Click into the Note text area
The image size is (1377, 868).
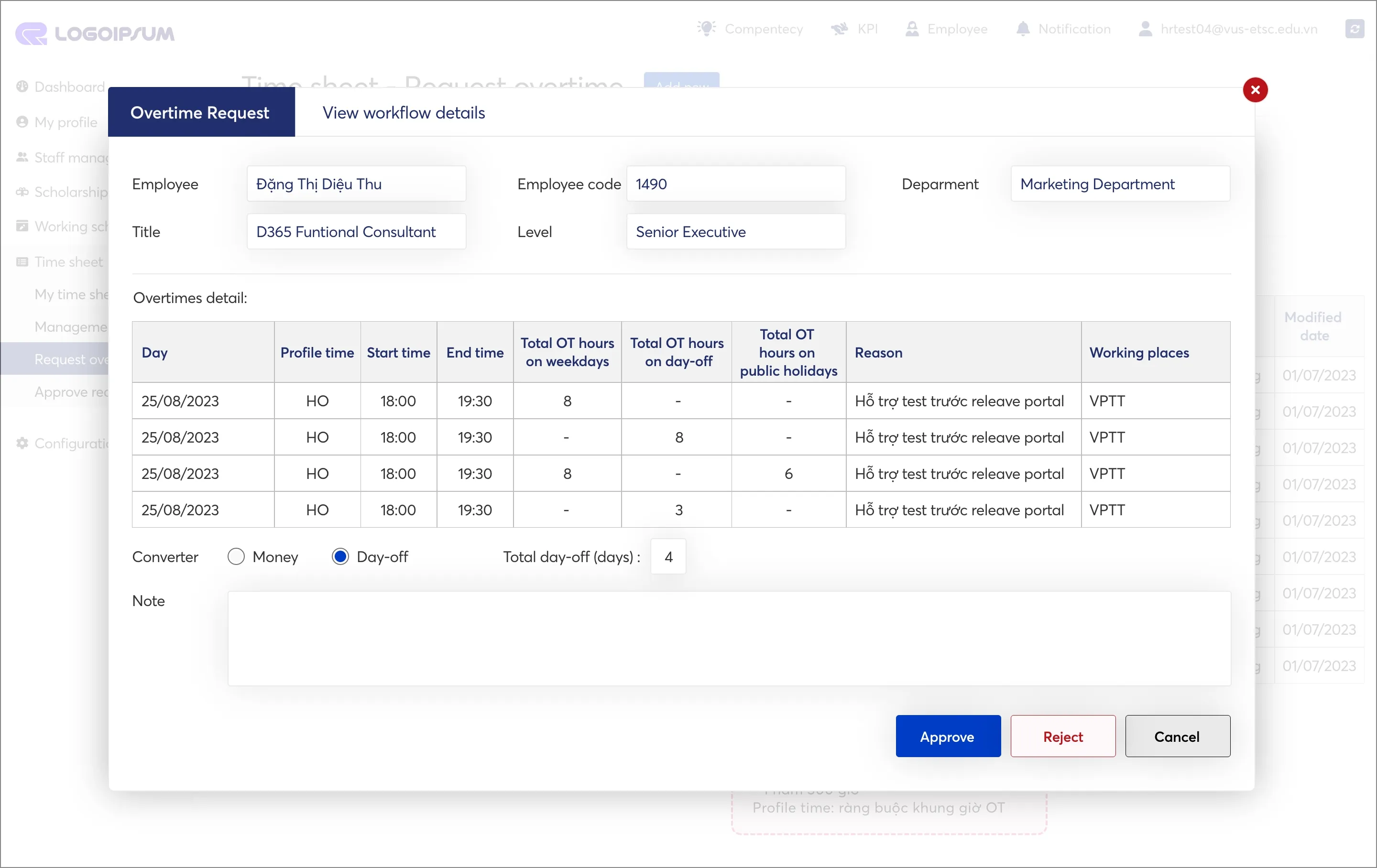click(x=729, y=638)
